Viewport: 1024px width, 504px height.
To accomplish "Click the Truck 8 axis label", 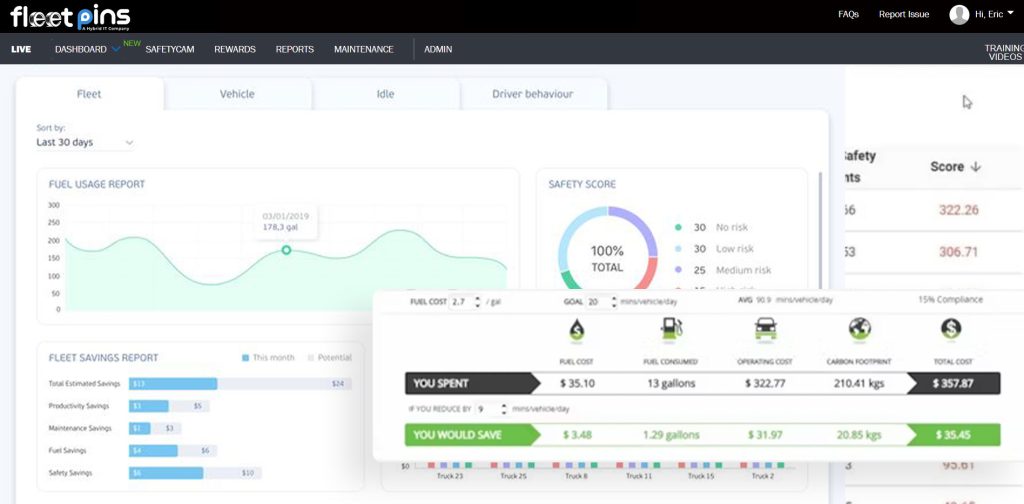I will pyautogui.click(x=576, y=477).
